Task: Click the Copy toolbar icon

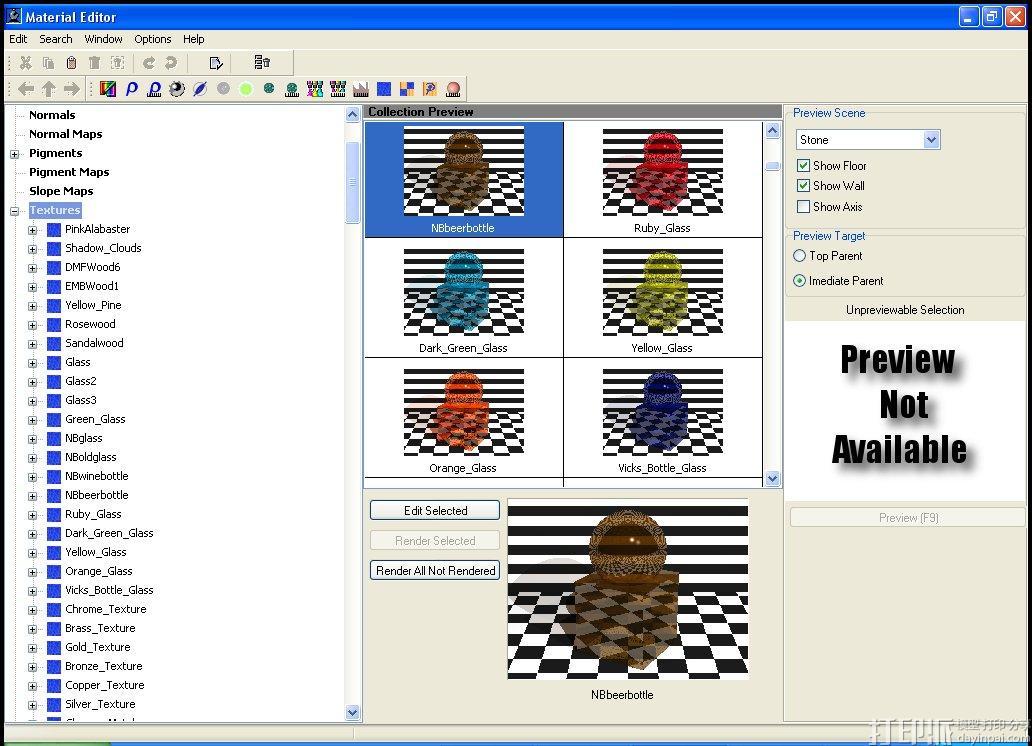Action: [x=49, y=63]
